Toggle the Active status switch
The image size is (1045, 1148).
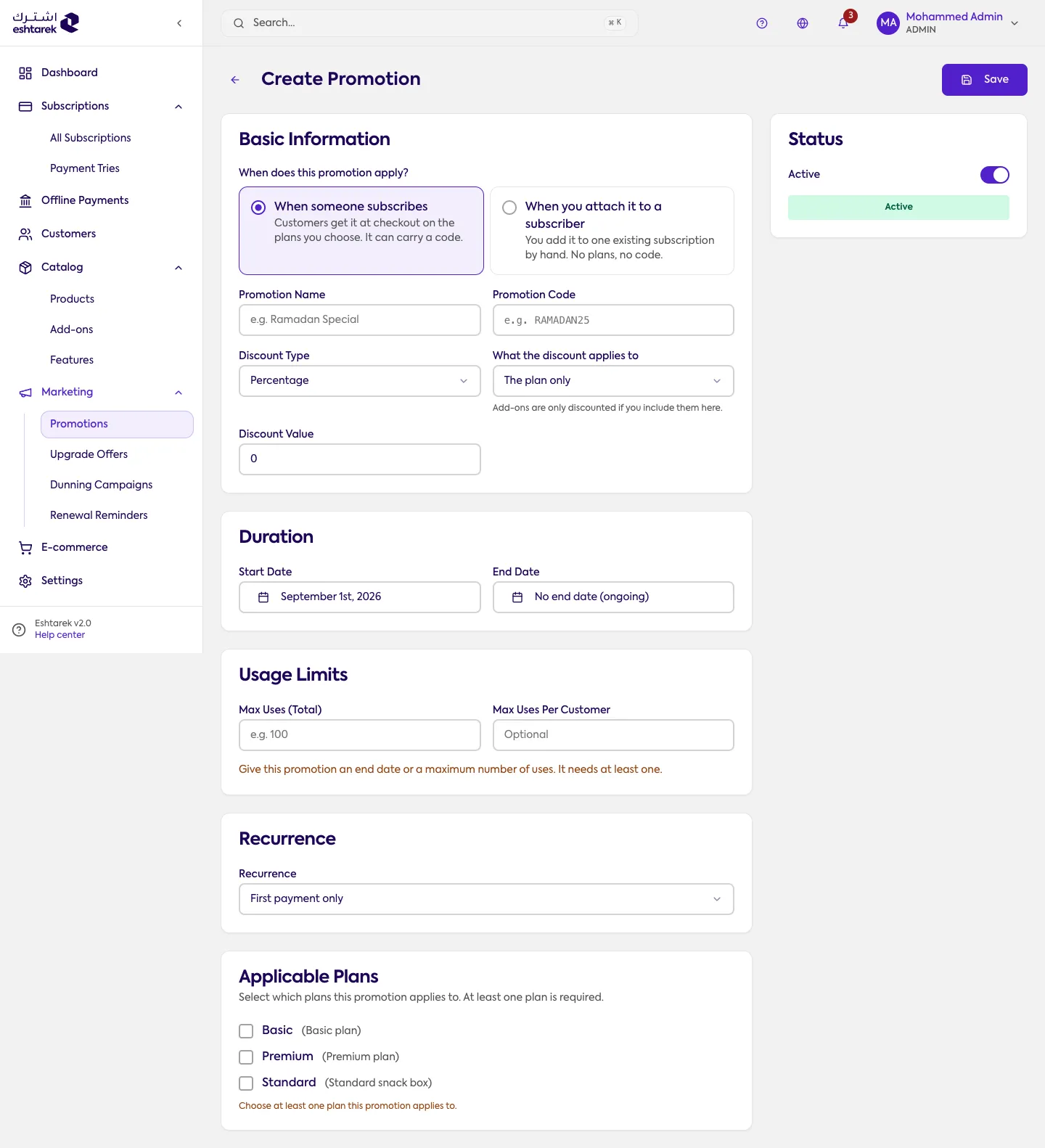[994, 175]
